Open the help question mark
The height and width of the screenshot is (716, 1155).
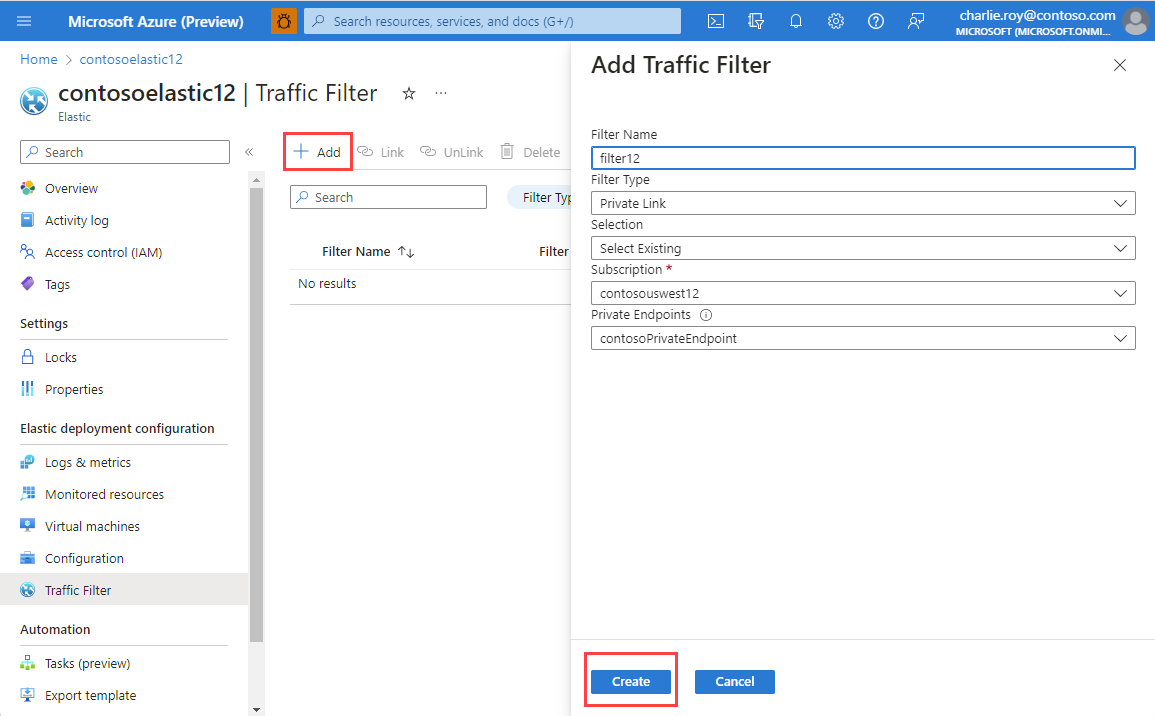875,21
